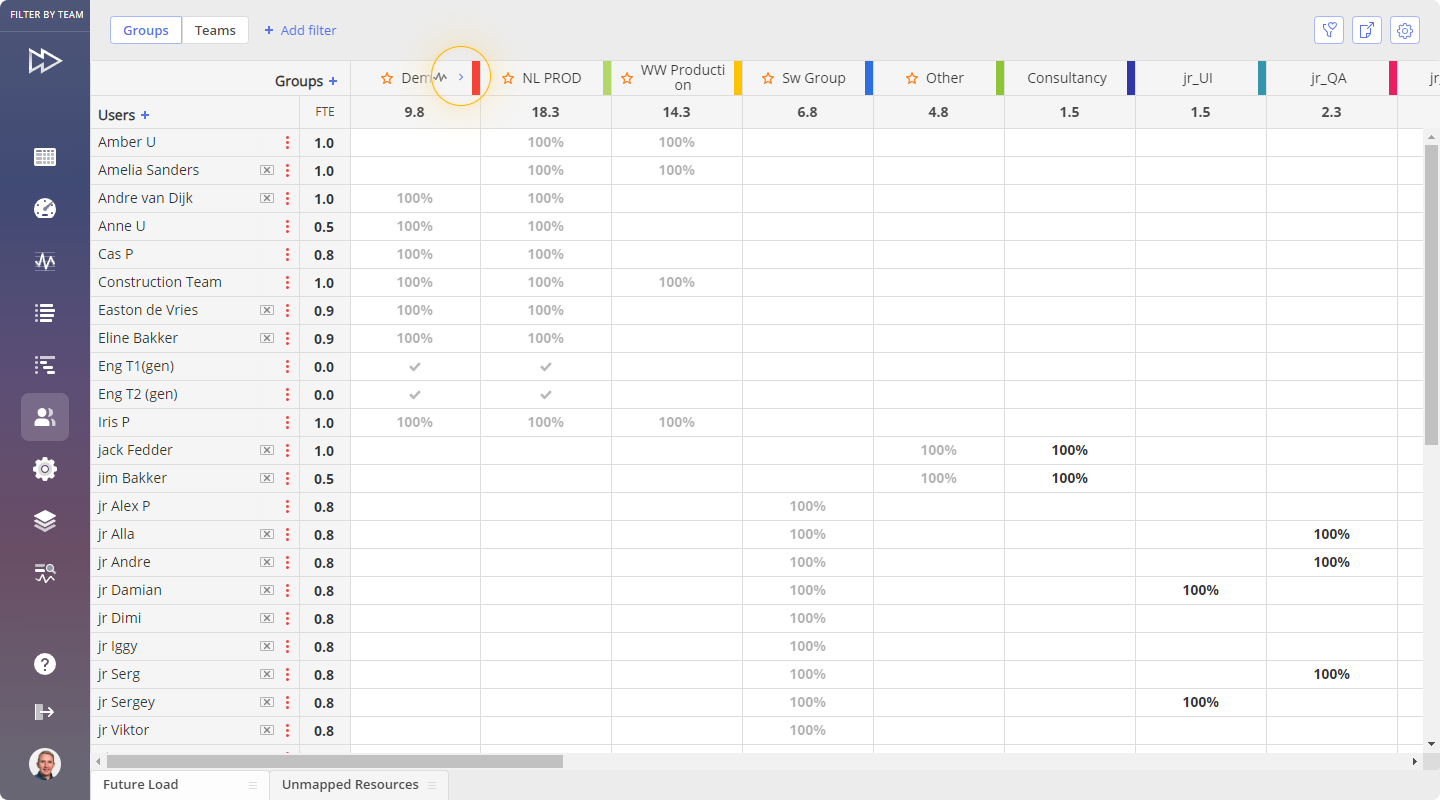Click the logout arrow icon in sidebar
The width and height of the screenshot is (1440, 800).
coord(45,712)
